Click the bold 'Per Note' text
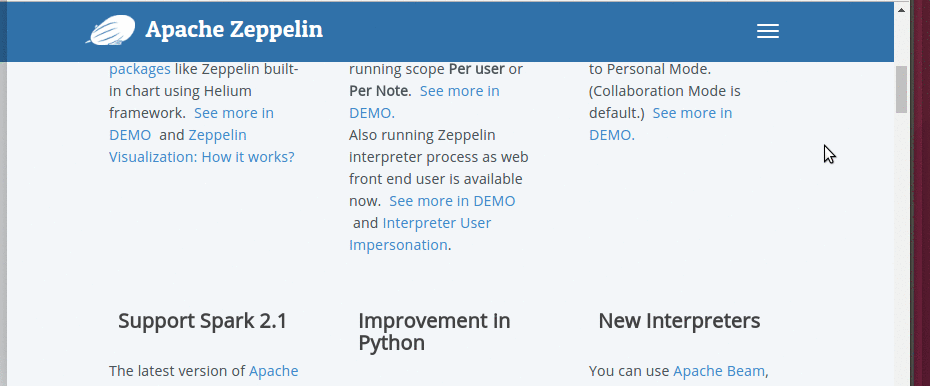 [380, 91]
